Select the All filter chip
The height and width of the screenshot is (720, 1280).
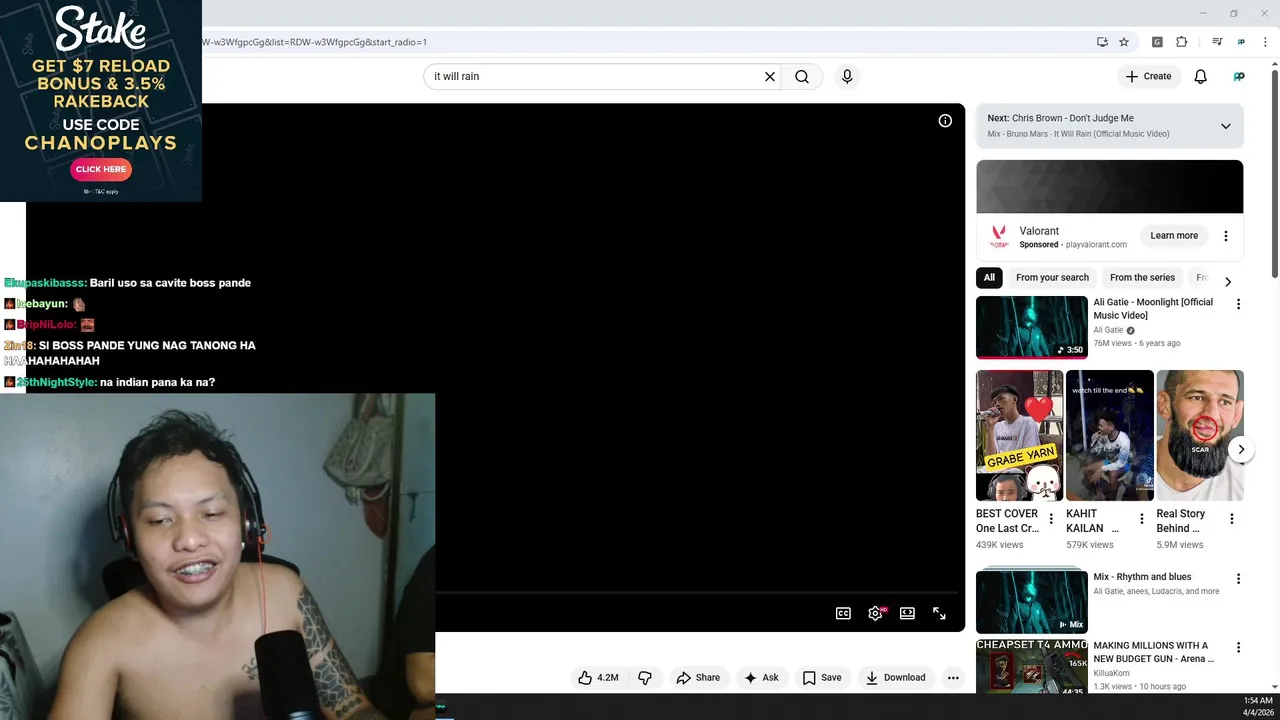pos(989,278)
